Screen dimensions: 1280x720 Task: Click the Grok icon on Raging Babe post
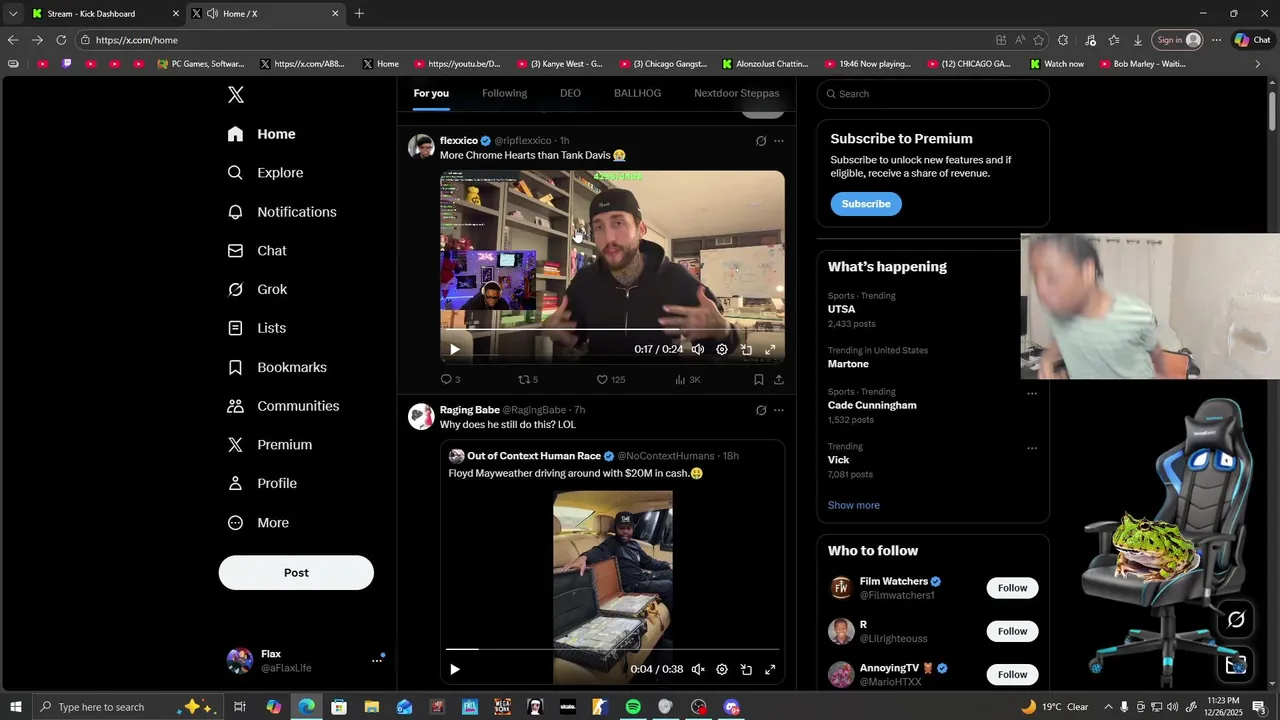click(761, 410)
